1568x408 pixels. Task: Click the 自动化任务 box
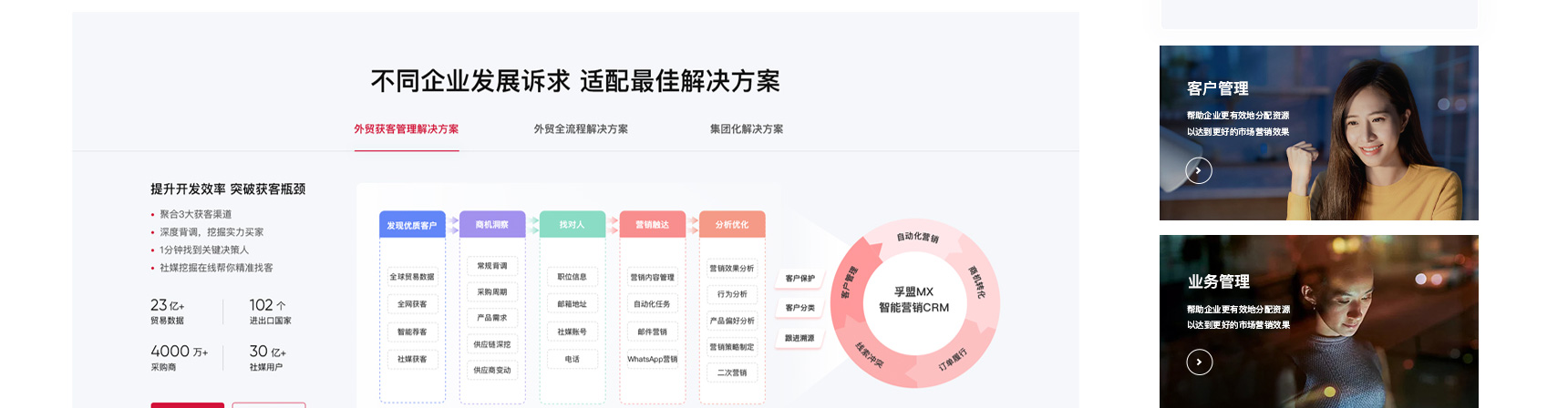pos(653,304)
